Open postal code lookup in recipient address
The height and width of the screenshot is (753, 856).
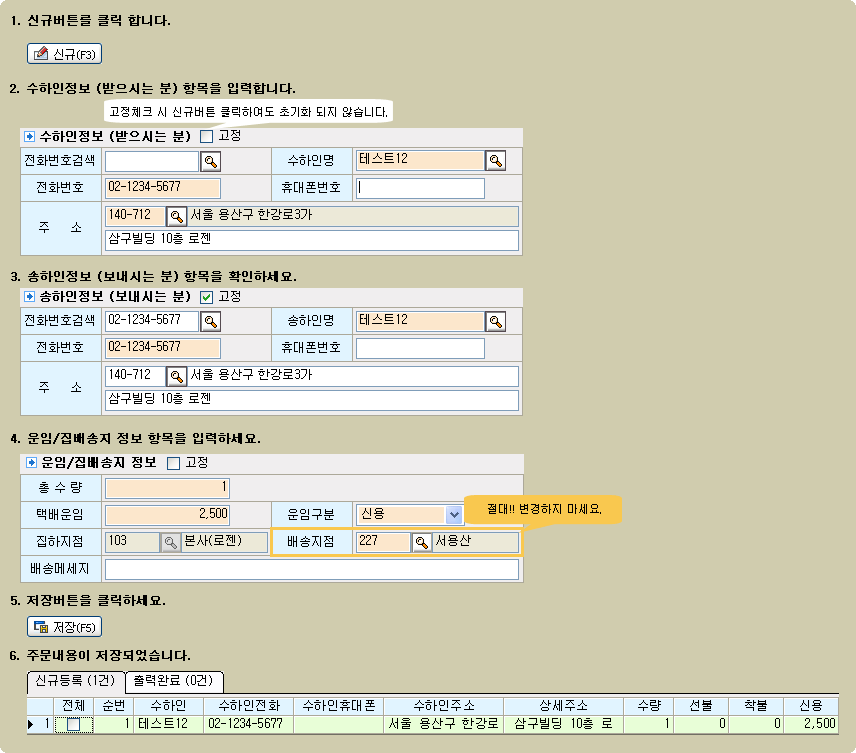tap(175, 216)
